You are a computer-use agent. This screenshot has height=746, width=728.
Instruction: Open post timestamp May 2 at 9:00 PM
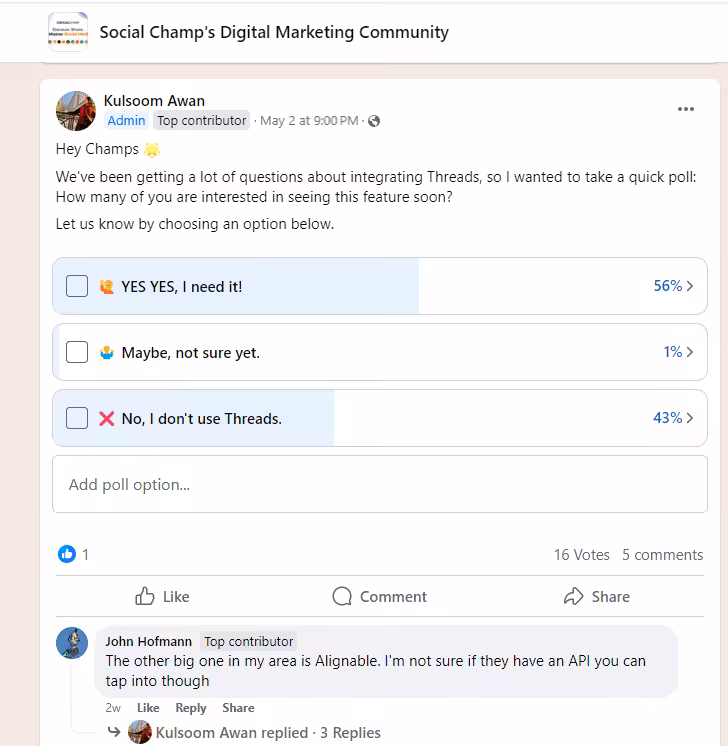click(x=309, y=121)
